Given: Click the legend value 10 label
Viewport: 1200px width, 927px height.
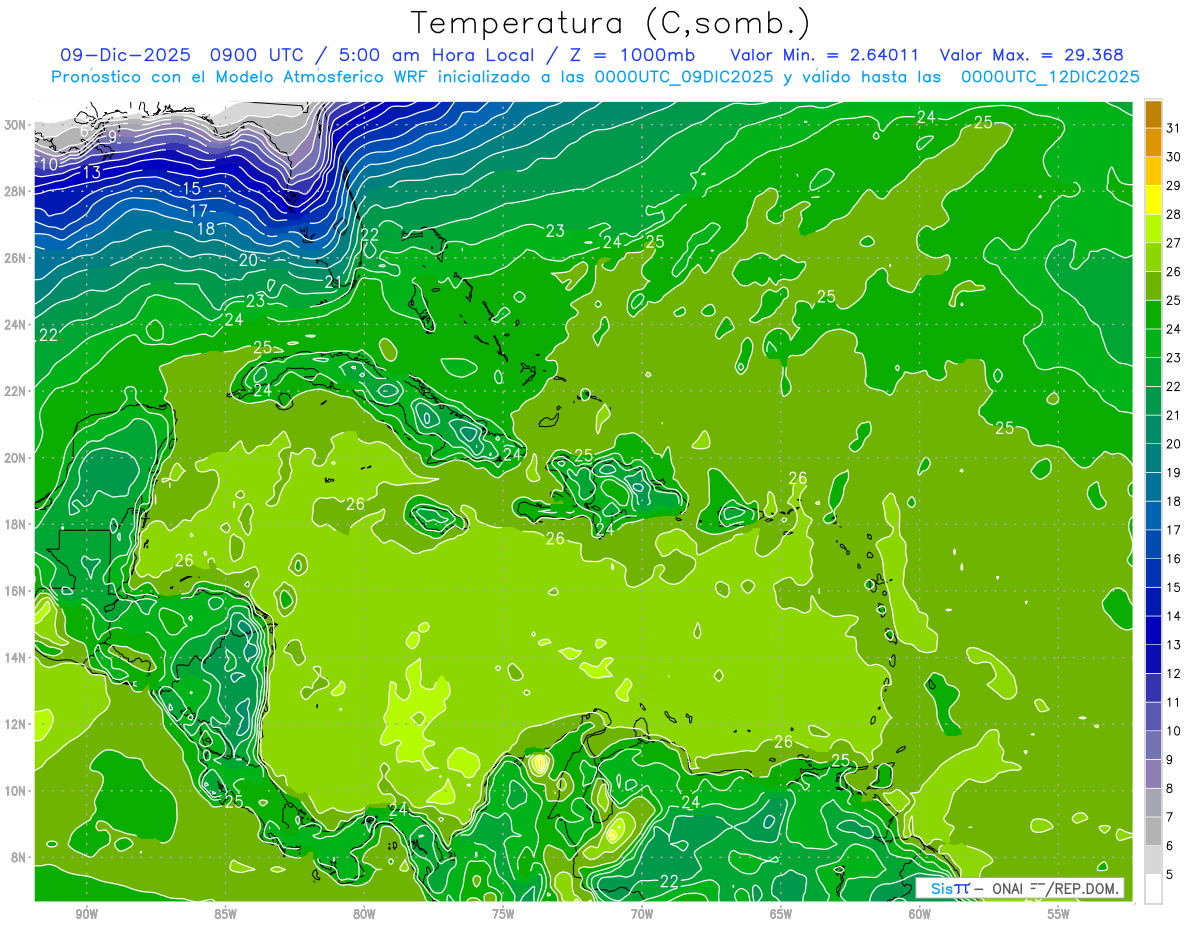Looking at the screenshot, I should click(1174, 731).
